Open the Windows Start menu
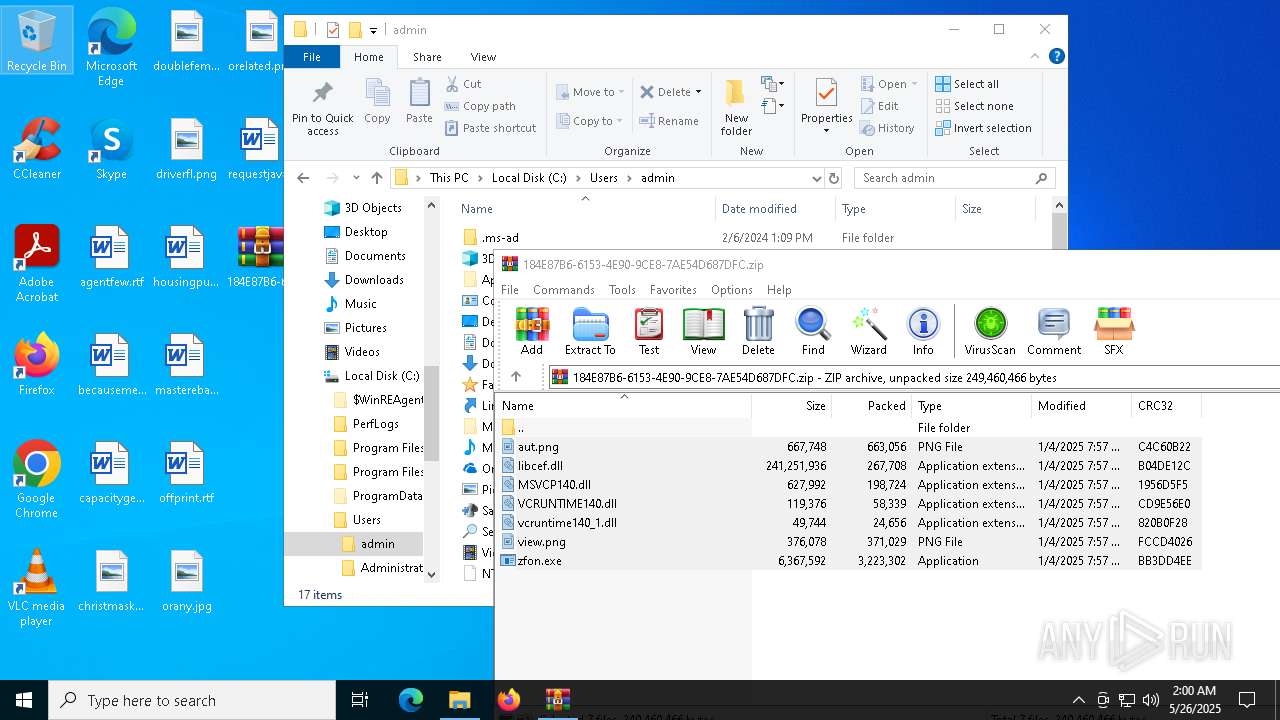 click(x=24, y=700)
